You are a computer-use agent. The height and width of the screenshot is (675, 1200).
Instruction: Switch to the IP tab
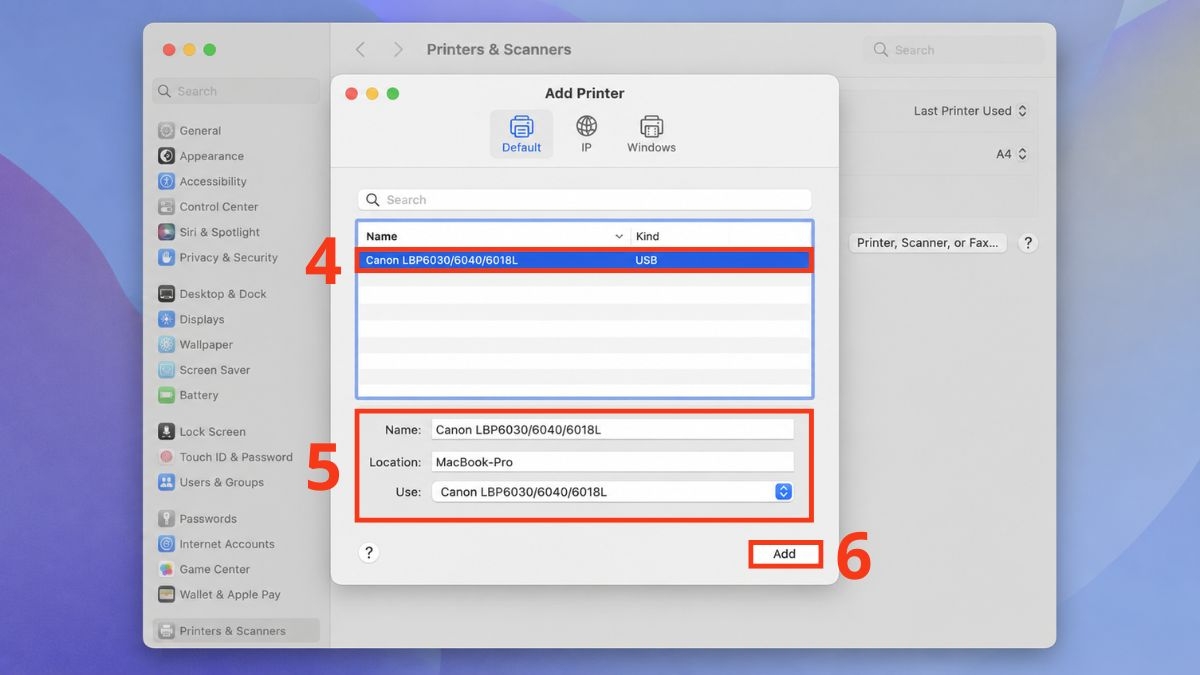click(x=587, y=134)
